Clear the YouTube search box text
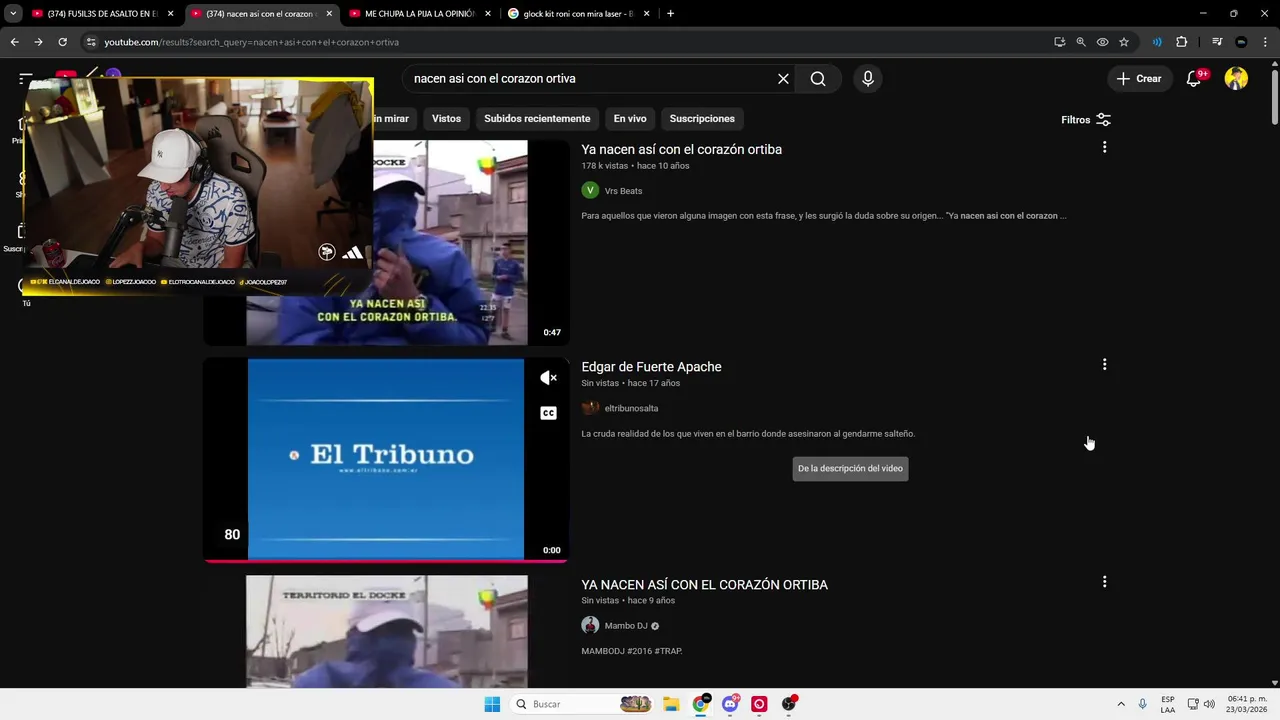Viewport: 1280px width, 720px height. point(783,79)
